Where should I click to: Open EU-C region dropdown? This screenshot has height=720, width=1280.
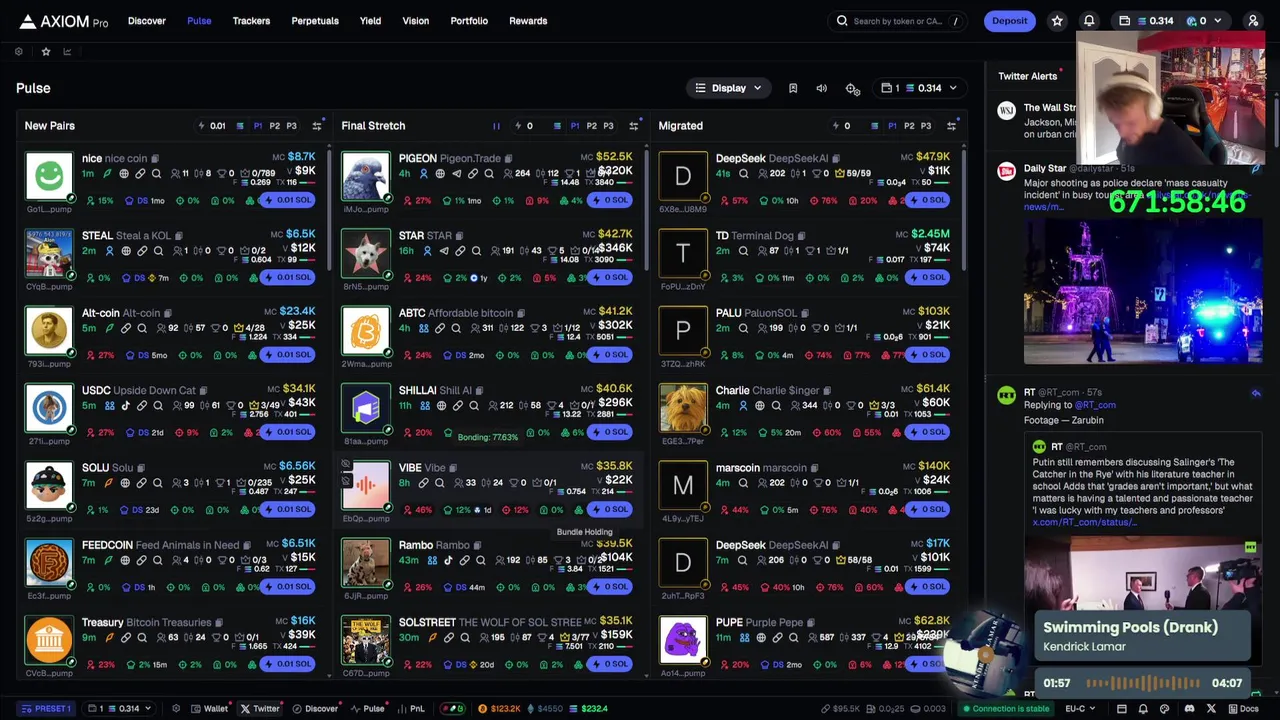tap(1081, 709)
